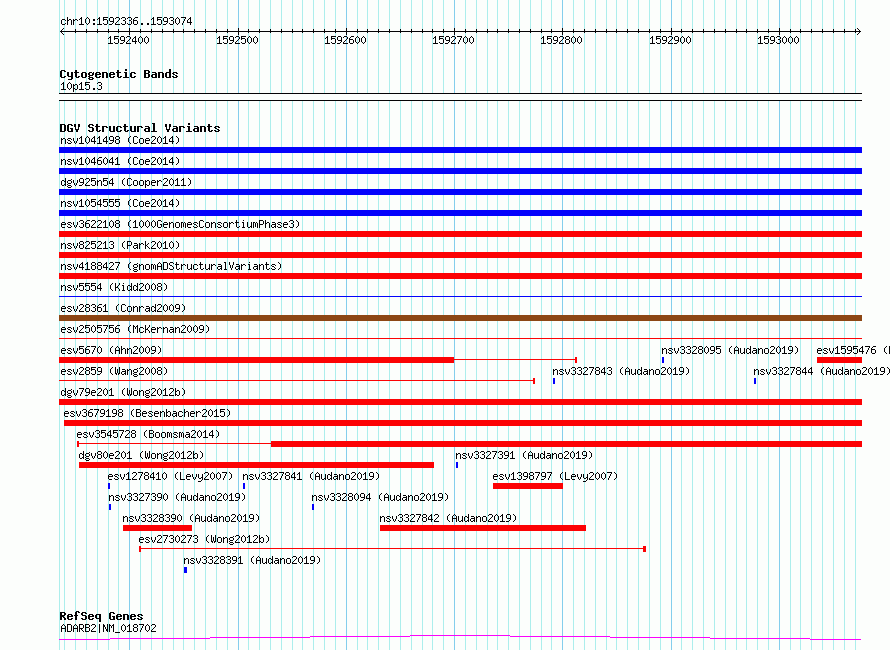Select the nsv1046041 (Coe2014) blue bar
Image resolution: width=890 pixels, height=650 pixels.
[460, 171]
